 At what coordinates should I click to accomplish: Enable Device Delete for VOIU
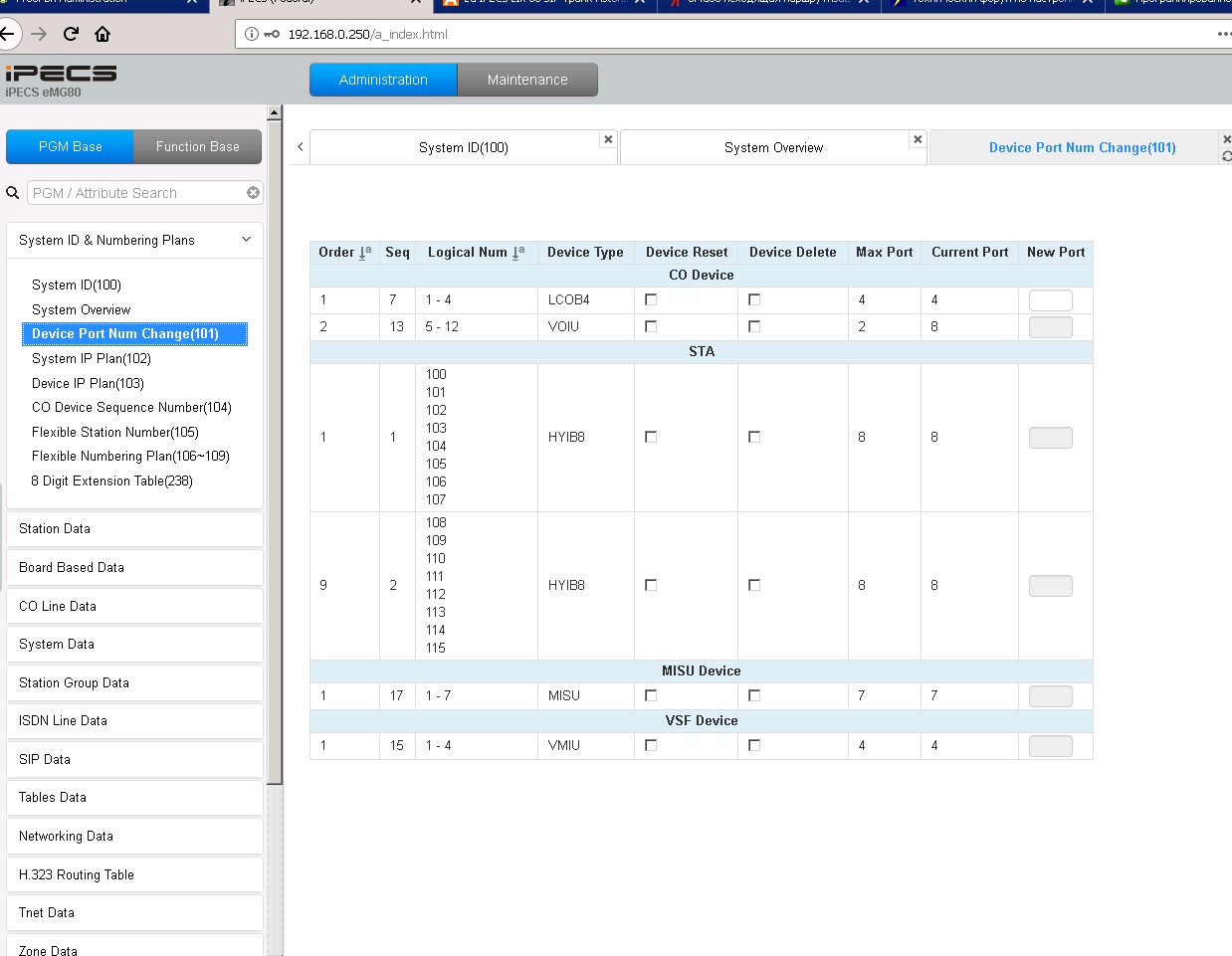coord(754,326)
